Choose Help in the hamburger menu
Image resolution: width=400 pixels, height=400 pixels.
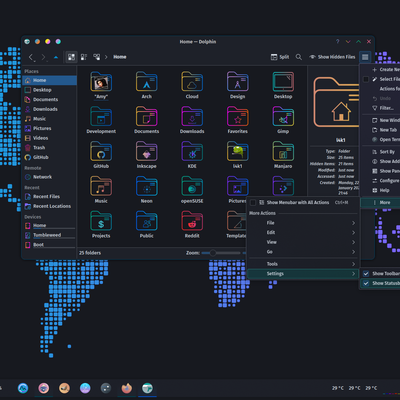pyautogui.click(x=380, y=190)
